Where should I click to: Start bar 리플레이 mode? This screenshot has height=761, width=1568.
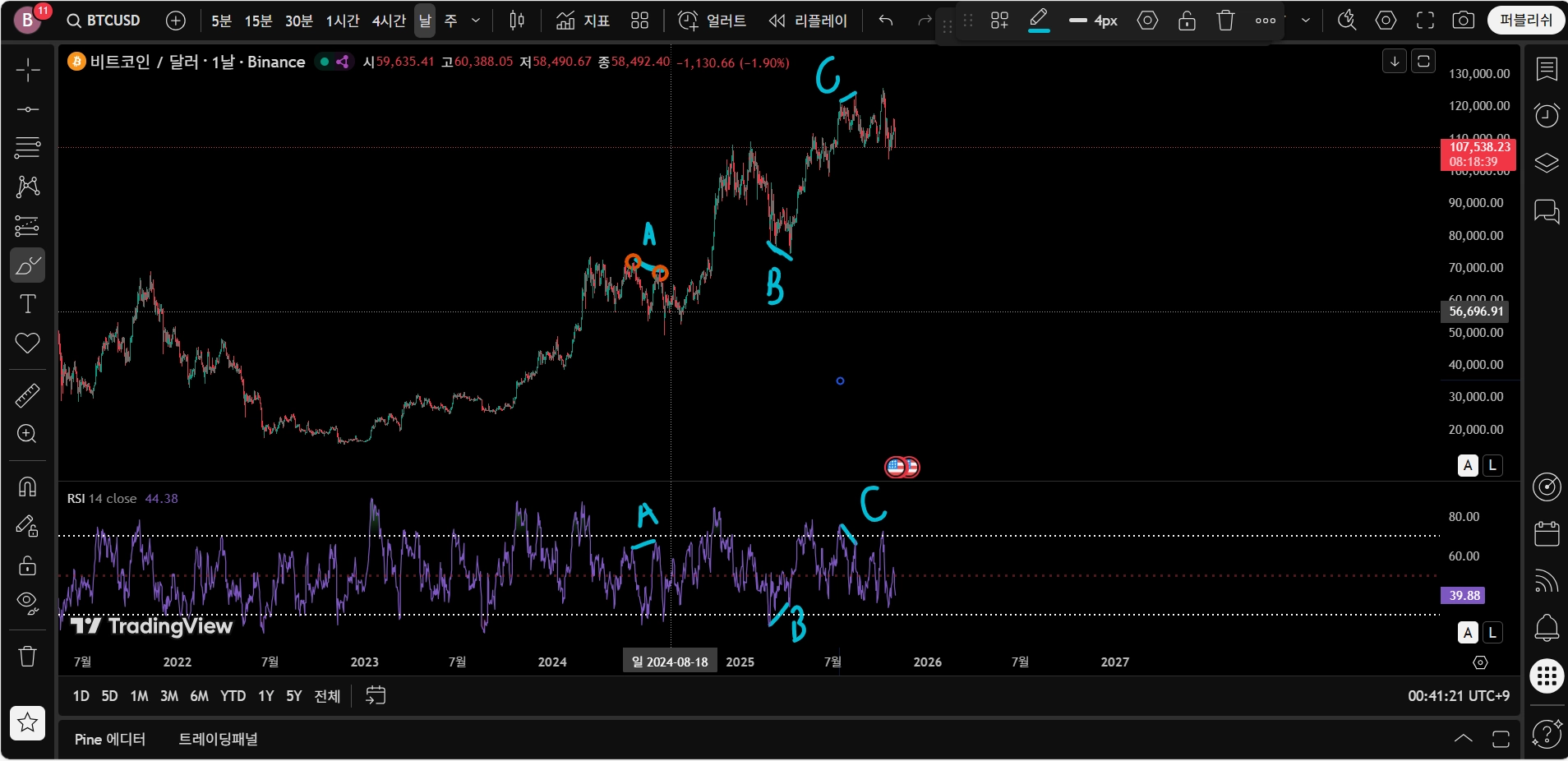[x=808, y=21]
